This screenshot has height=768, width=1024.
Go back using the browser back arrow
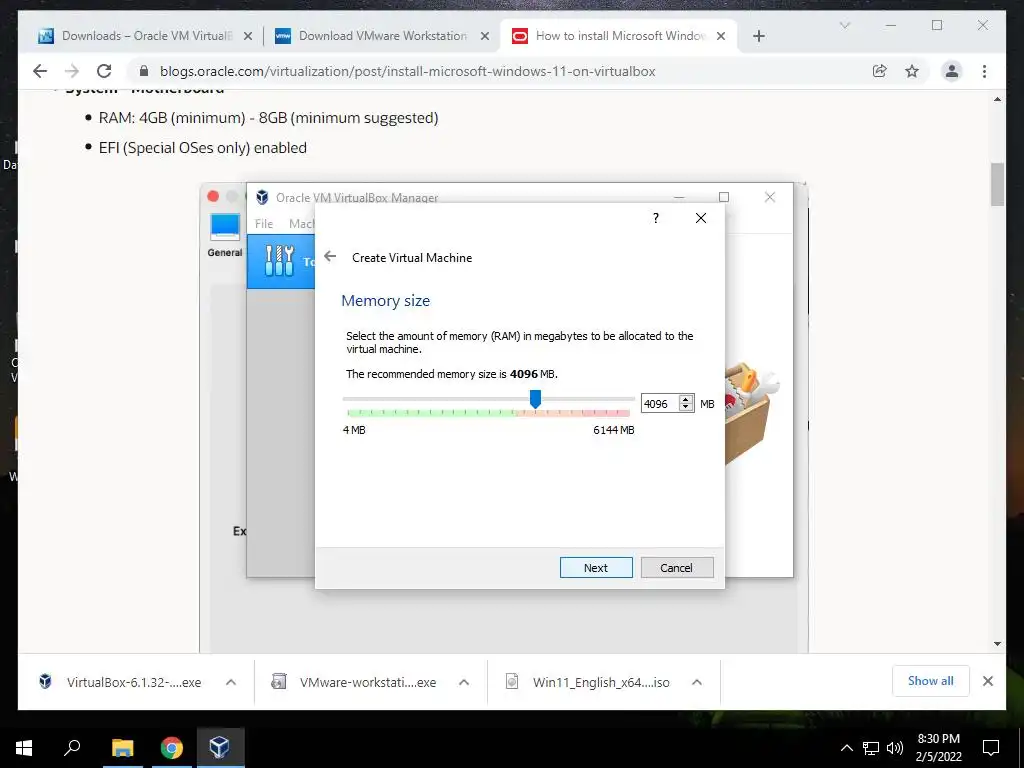pos(40,71)
